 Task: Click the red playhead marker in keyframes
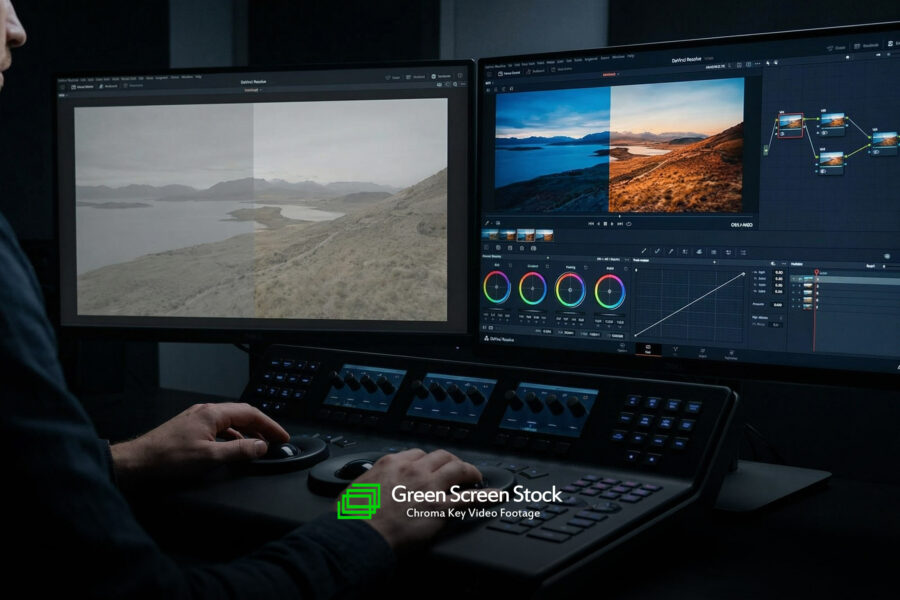pos(816,273)
